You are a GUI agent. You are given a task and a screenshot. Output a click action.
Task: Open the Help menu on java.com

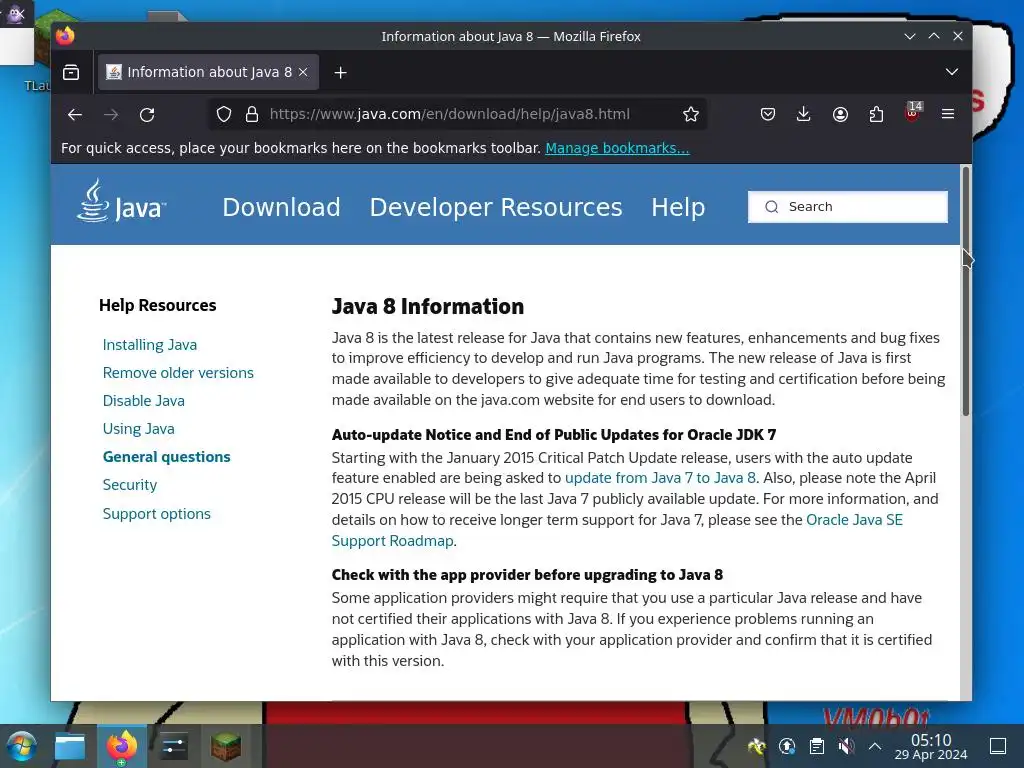678,207
